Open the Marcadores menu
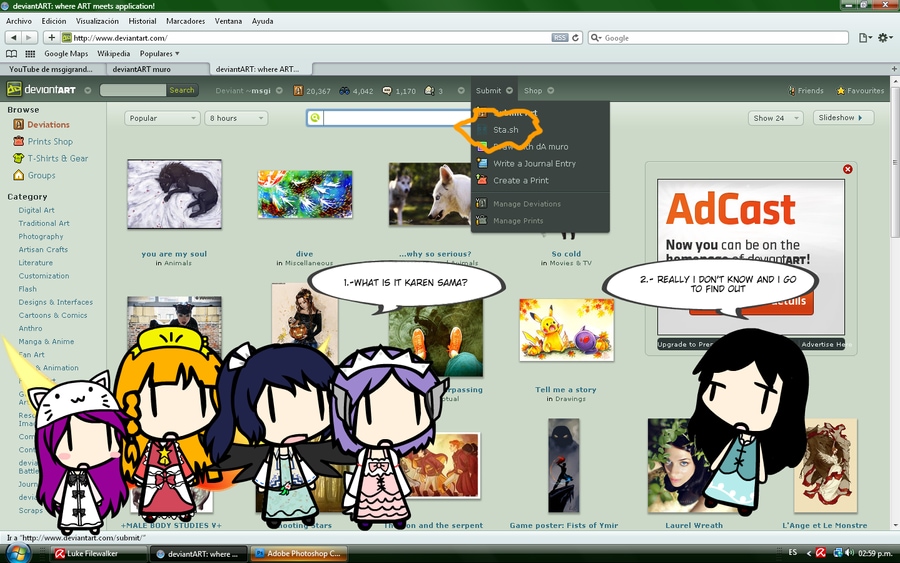This screenshot has height=563, width=900. (185, 21)
